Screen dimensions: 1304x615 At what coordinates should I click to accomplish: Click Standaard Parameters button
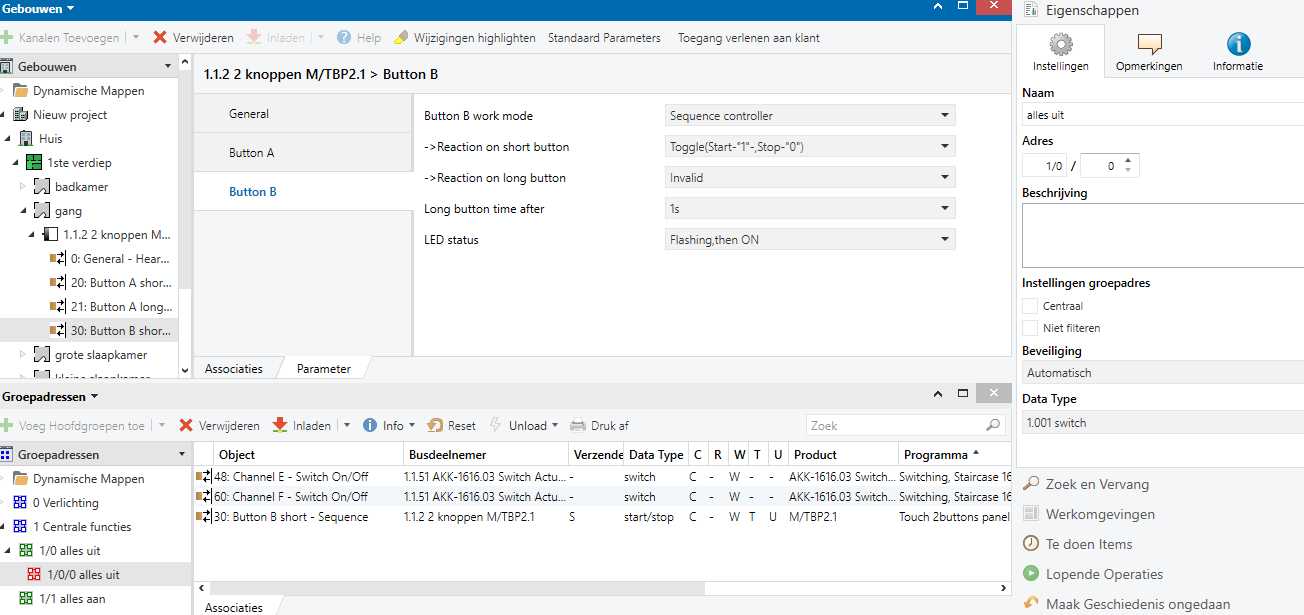[604, 38]
